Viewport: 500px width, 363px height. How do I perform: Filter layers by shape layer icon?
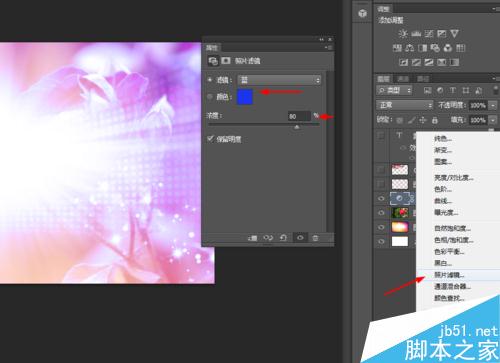[x=466, y=90]
